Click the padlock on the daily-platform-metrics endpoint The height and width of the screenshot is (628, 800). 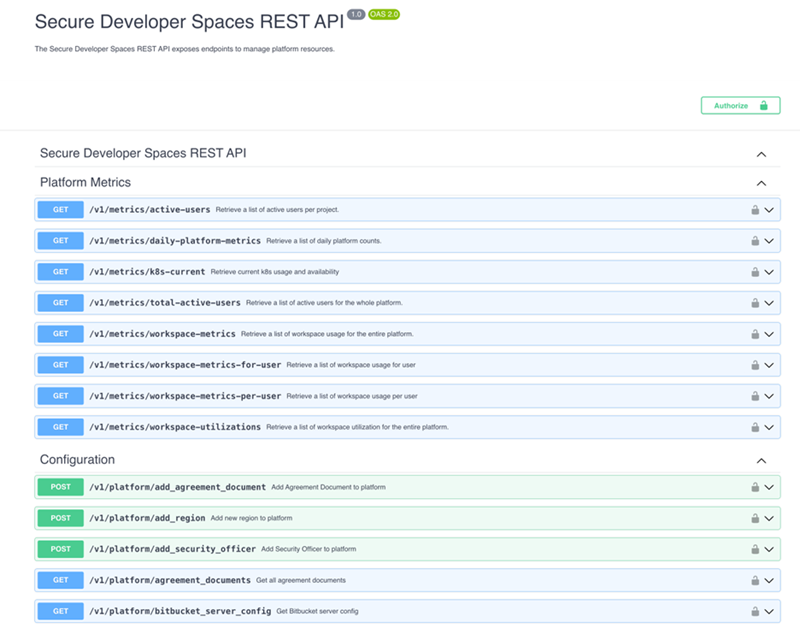(753, 240)
